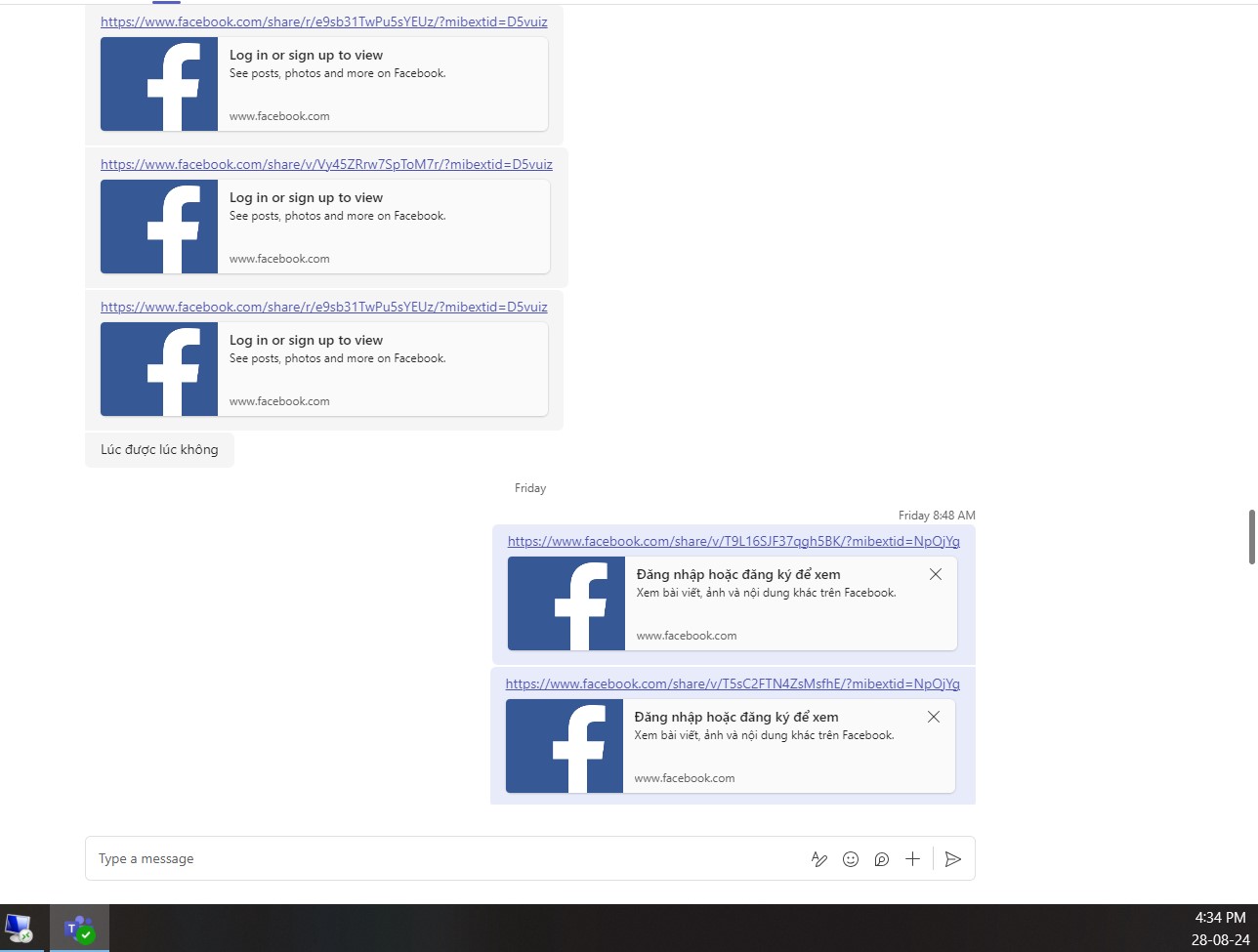Open the text formatting options in compose box

(x=819, y=859)
